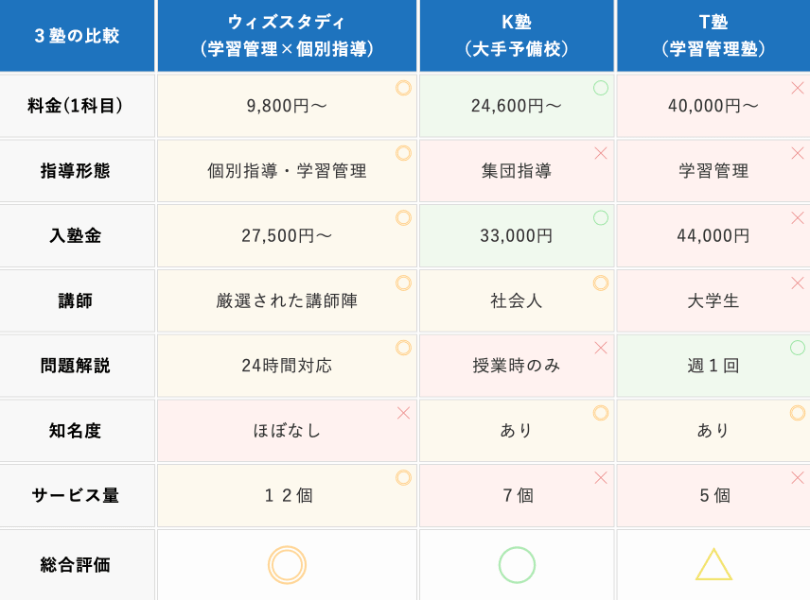
Task: Click the green circle mark in the 33,000円 cell
Action: click(x=601, y=218)
